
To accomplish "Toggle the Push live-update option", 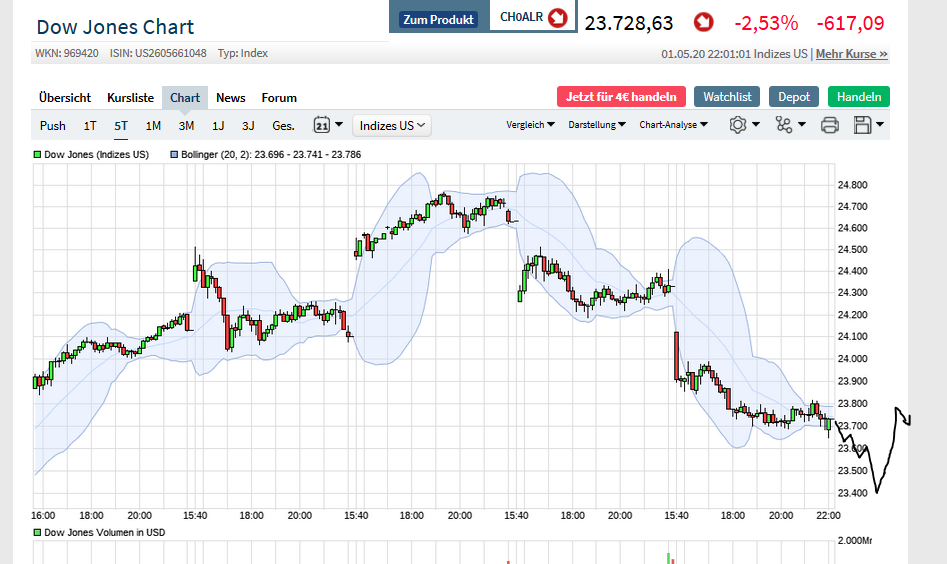I will point(53,125).
